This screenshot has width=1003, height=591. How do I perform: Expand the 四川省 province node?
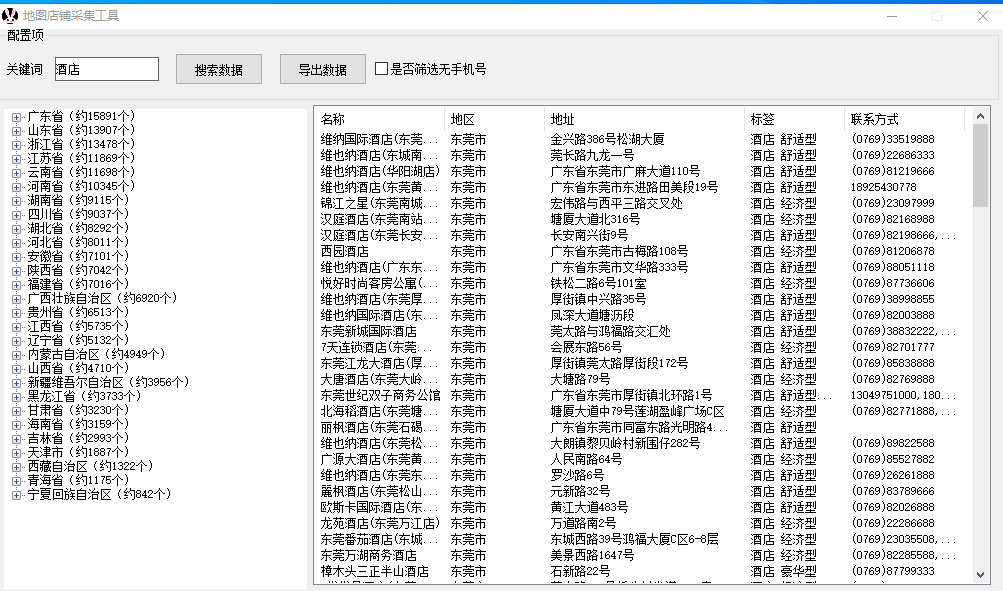point(16,215)
